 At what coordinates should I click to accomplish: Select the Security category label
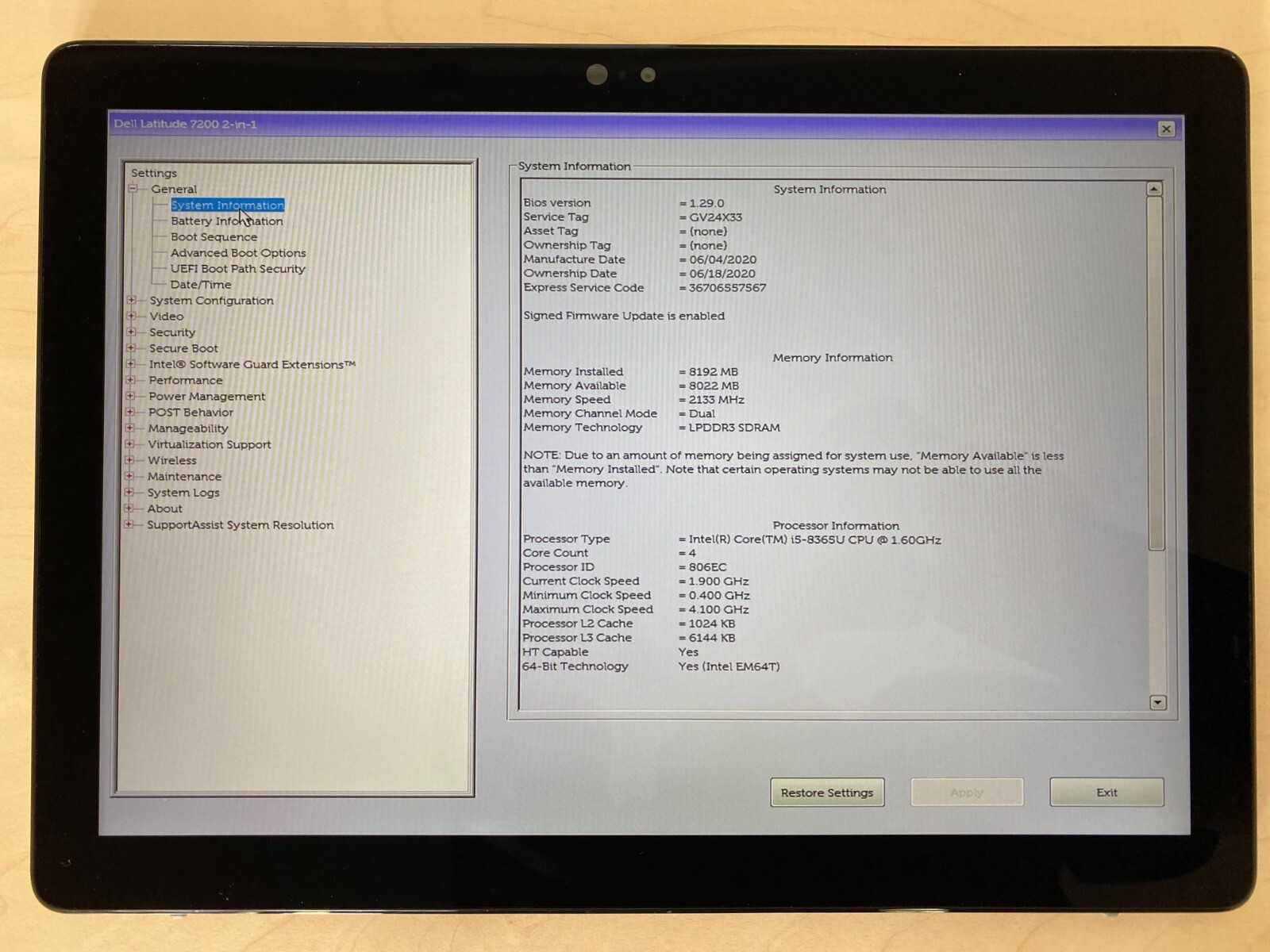[x=172, y=332]
